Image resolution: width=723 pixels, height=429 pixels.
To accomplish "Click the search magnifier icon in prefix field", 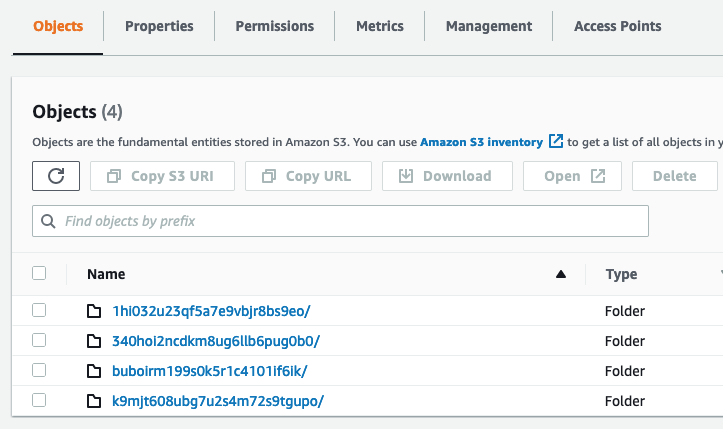I will (48, 221).
